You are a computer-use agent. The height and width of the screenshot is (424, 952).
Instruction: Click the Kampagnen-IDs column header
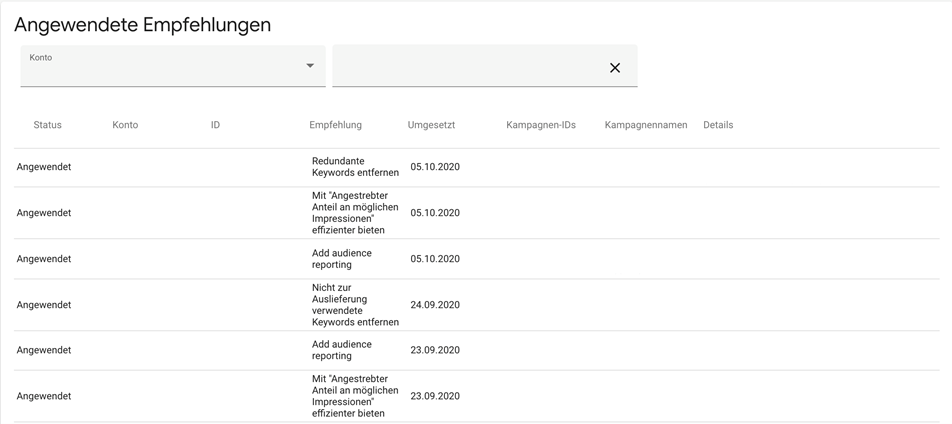(541, 125)
